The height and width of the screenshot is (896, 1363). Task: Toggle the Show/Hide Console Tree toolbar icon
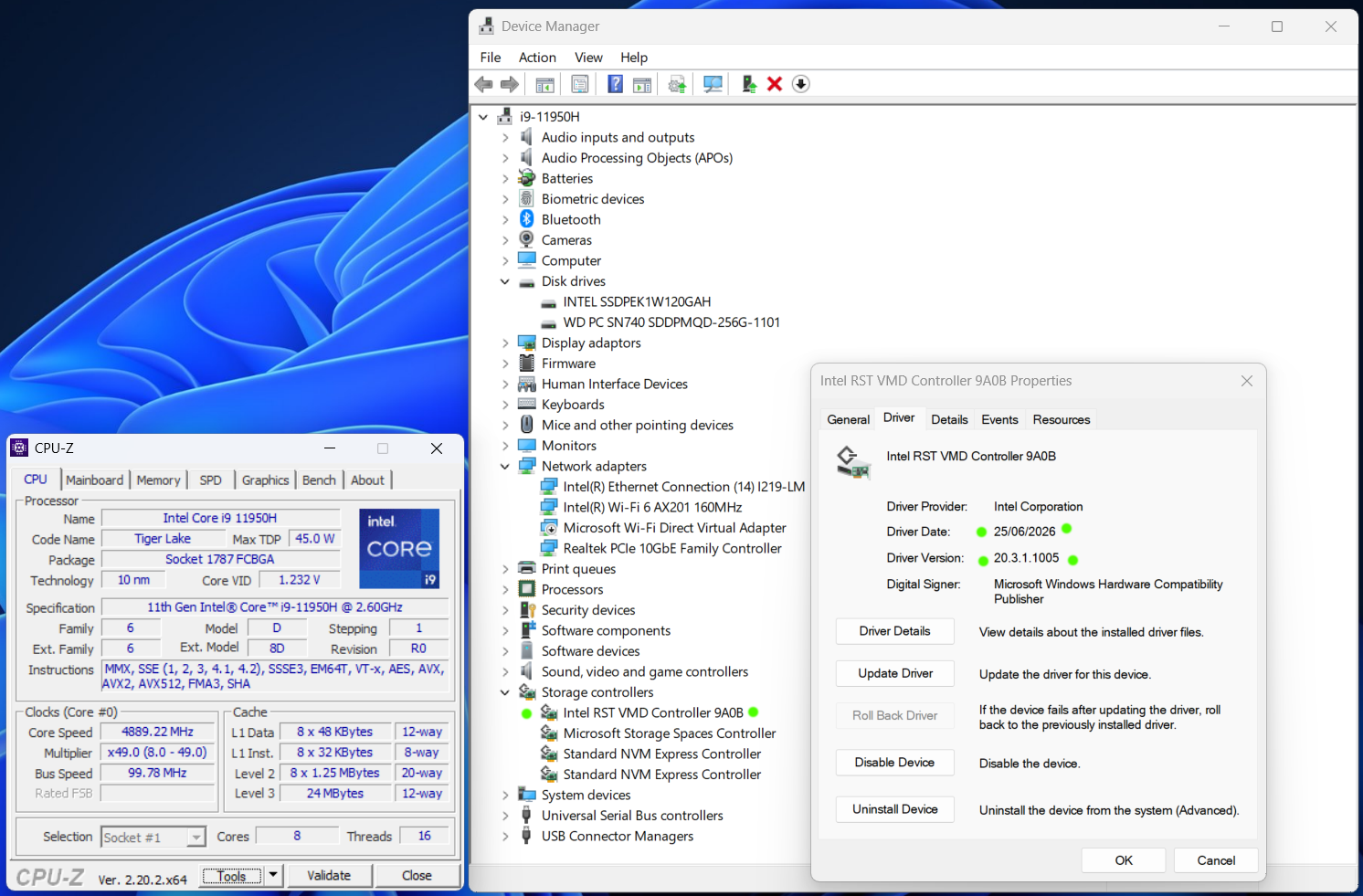pyautogui.click(x=545, y=84)
